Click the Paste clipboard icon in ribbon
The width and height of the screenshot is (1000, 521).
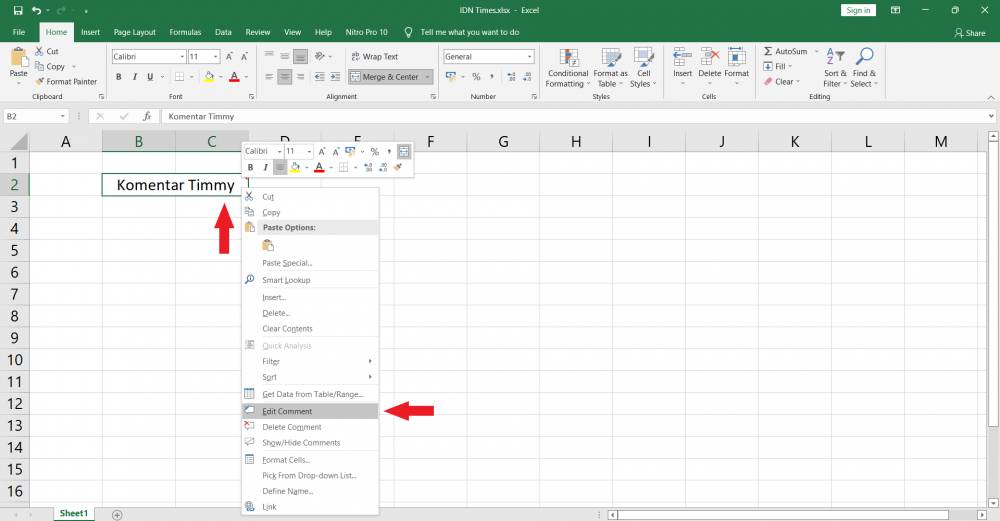point(18,59)
